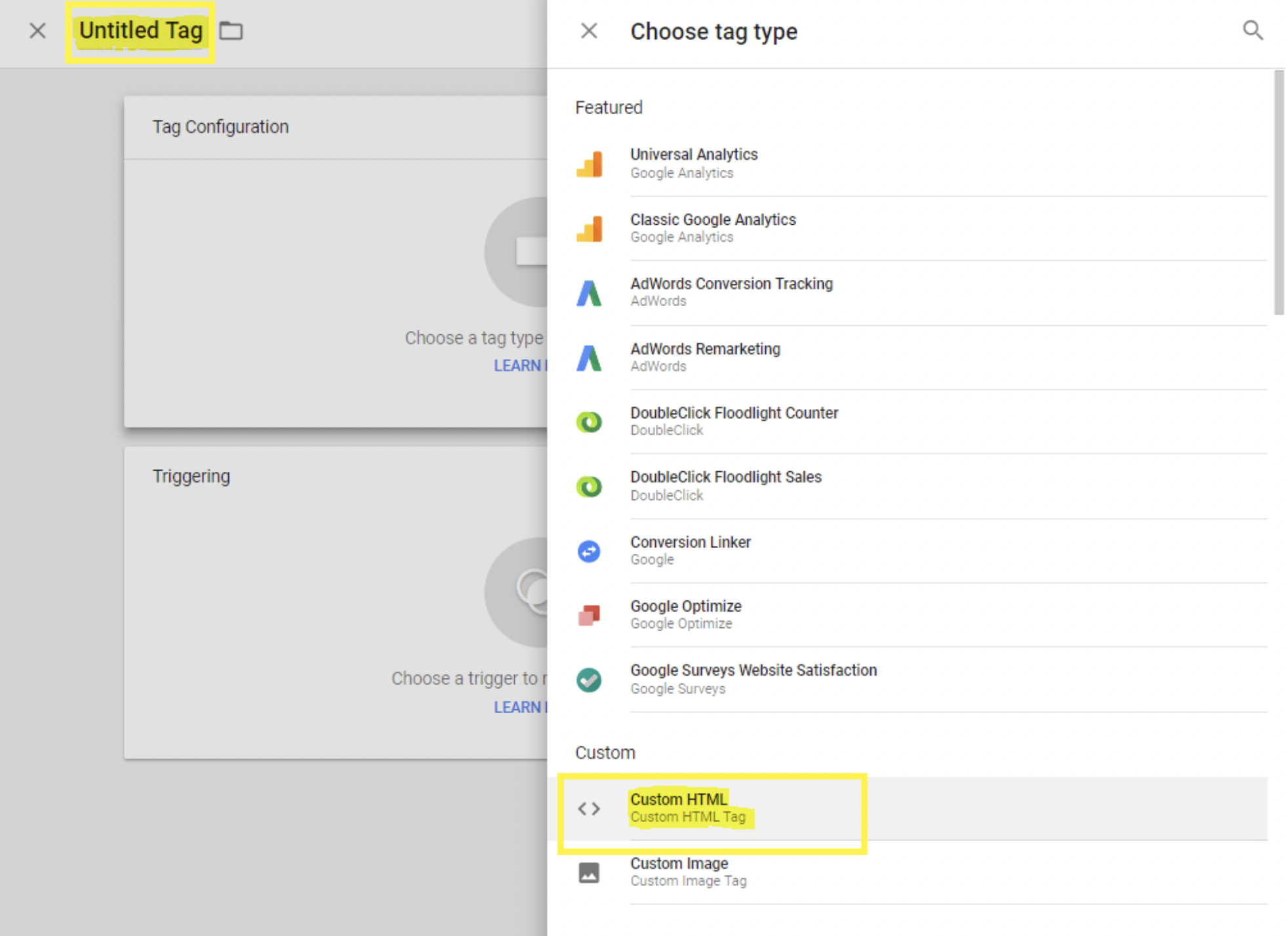Rename the Untitled Tag title

click(x=141, y=31)
